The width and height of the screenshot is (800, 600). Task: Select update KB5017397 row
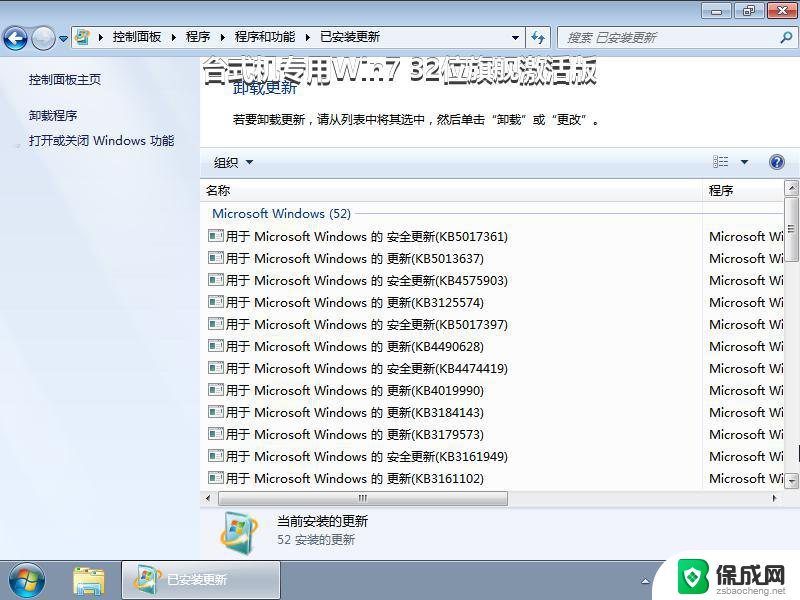[x=358, y=324]
